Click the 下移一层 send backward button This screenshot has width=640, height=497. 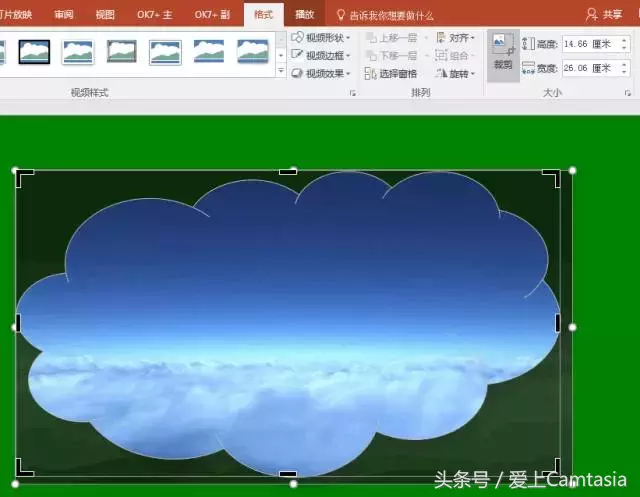click(392, 55)
